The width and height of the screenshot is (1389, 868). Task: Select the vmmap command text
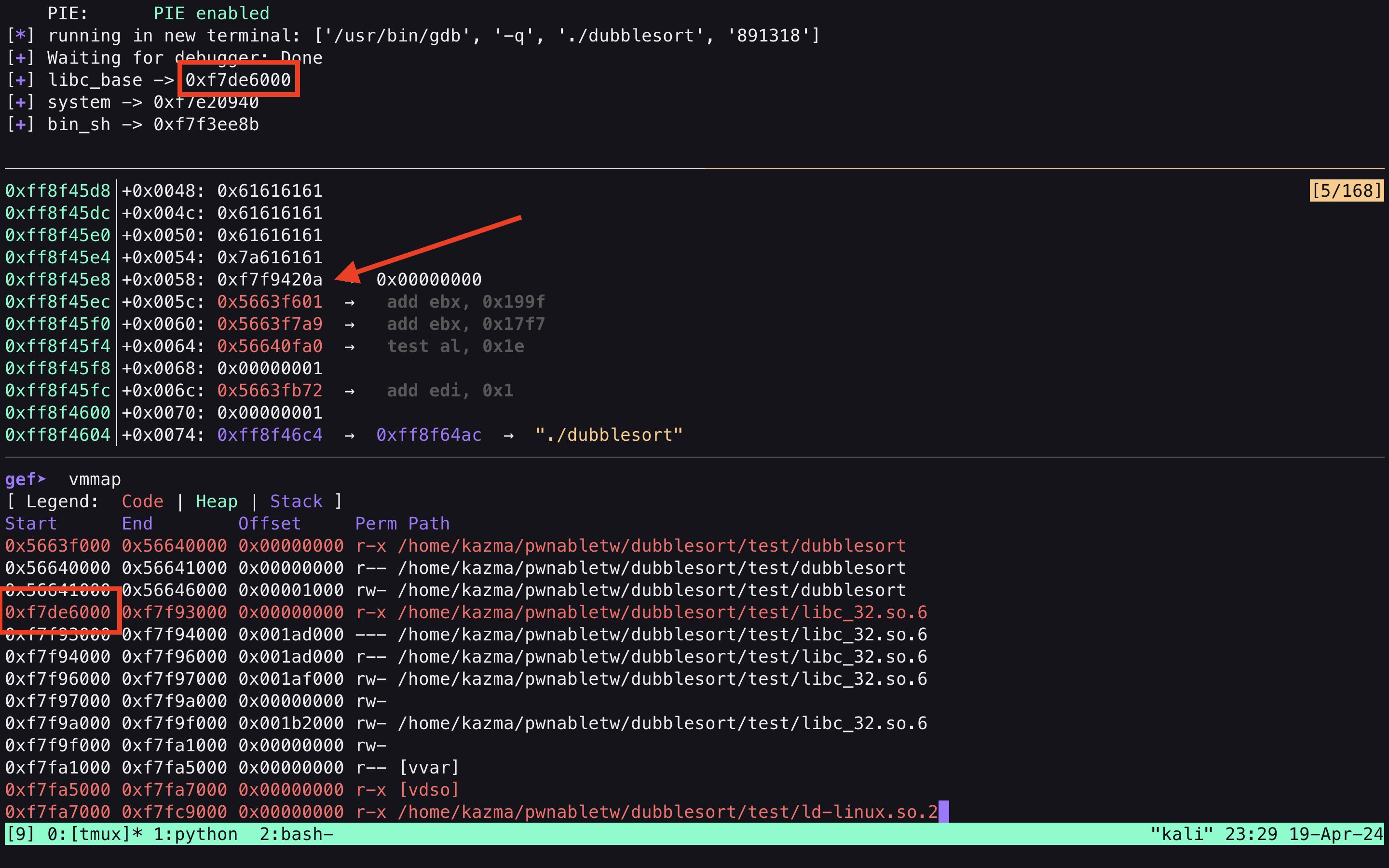coord(94,479)
